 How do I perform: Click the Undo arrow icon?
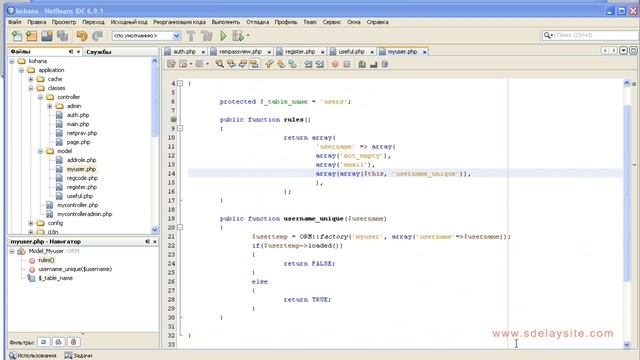tap(82, 36)
